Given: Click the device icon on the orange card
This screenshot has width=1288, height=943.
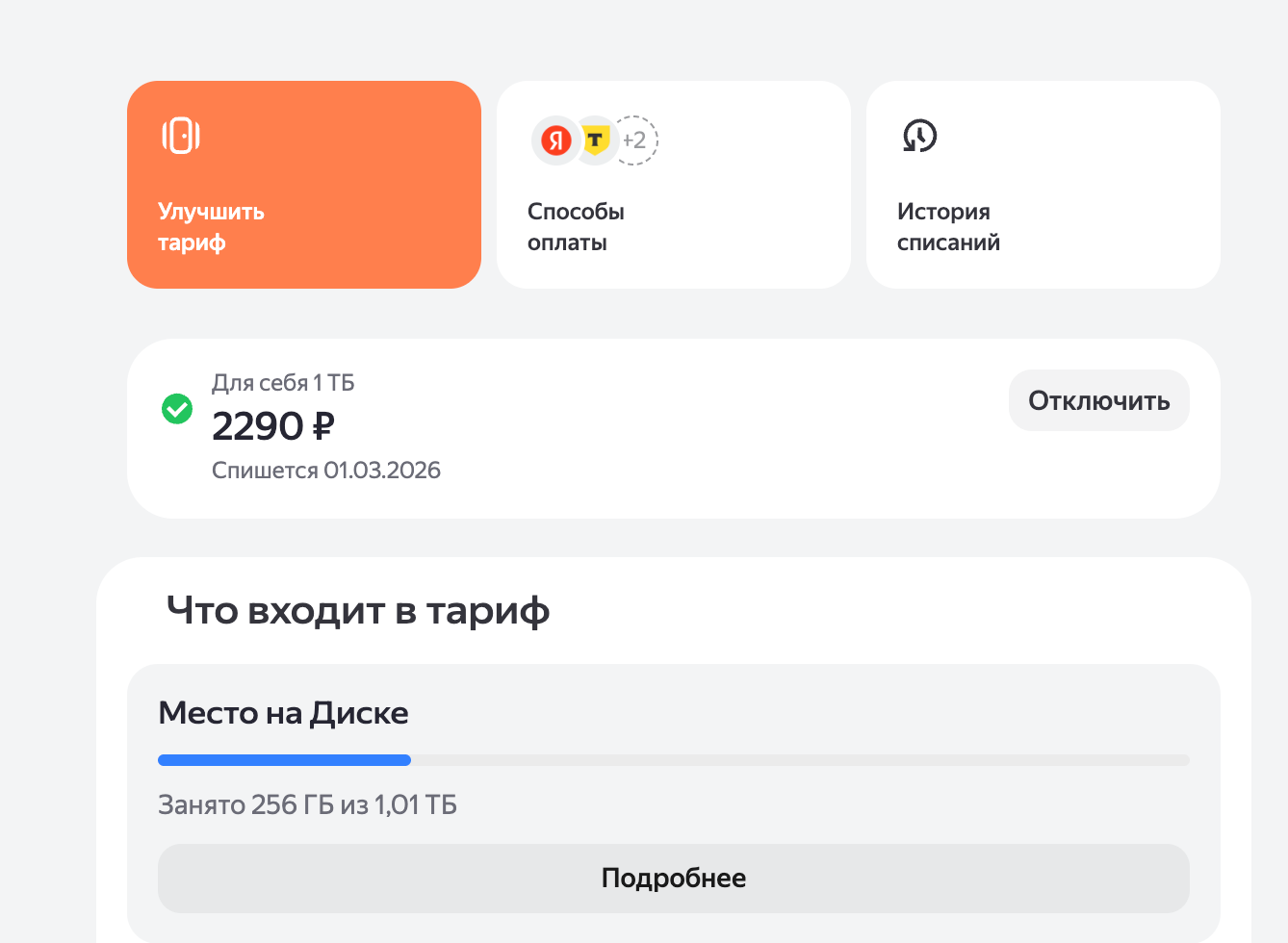Looking at the screenshot, I should (x=181, y=136).
